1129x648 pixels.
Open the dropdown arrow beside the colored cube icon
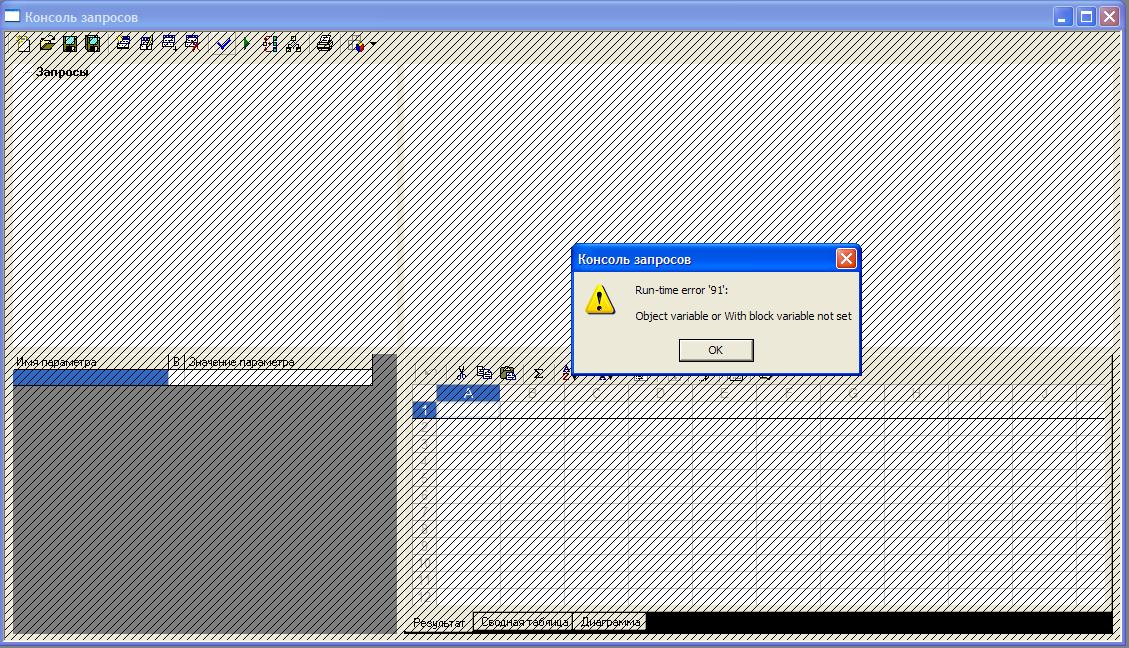point(373,43)
